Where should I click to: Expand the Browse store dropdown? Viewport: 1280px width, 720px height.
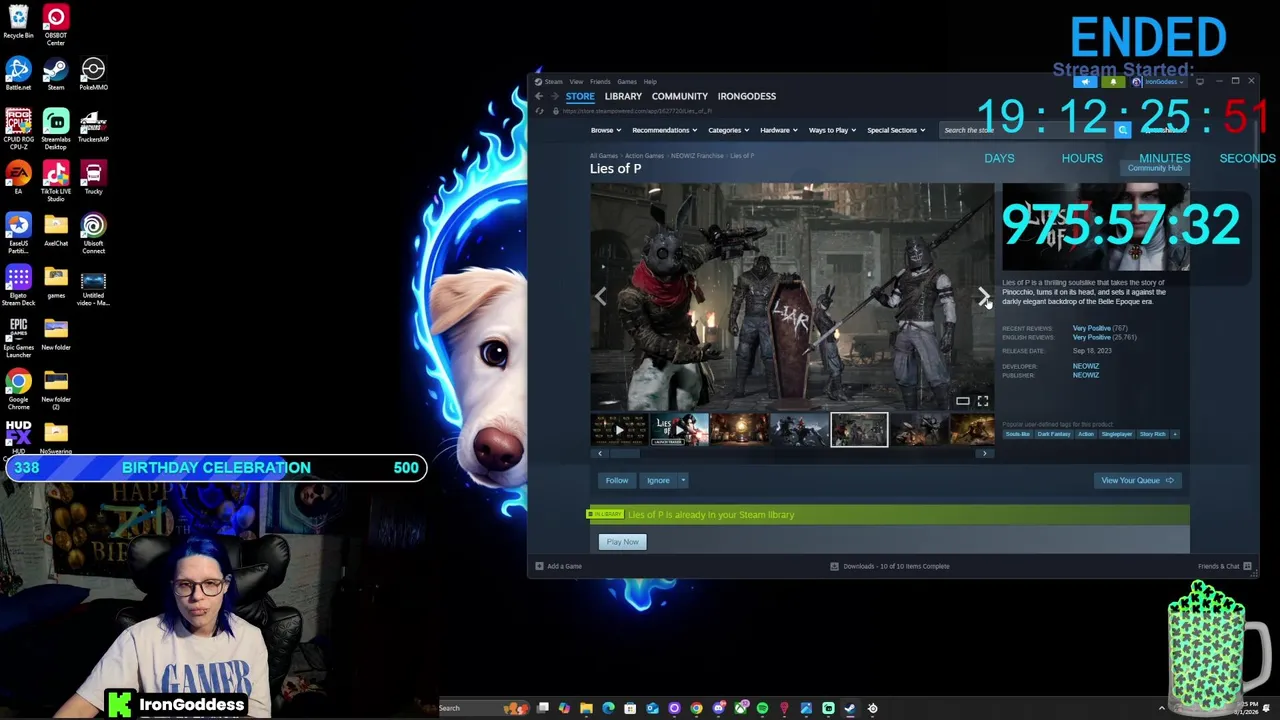tap(606, 130)
